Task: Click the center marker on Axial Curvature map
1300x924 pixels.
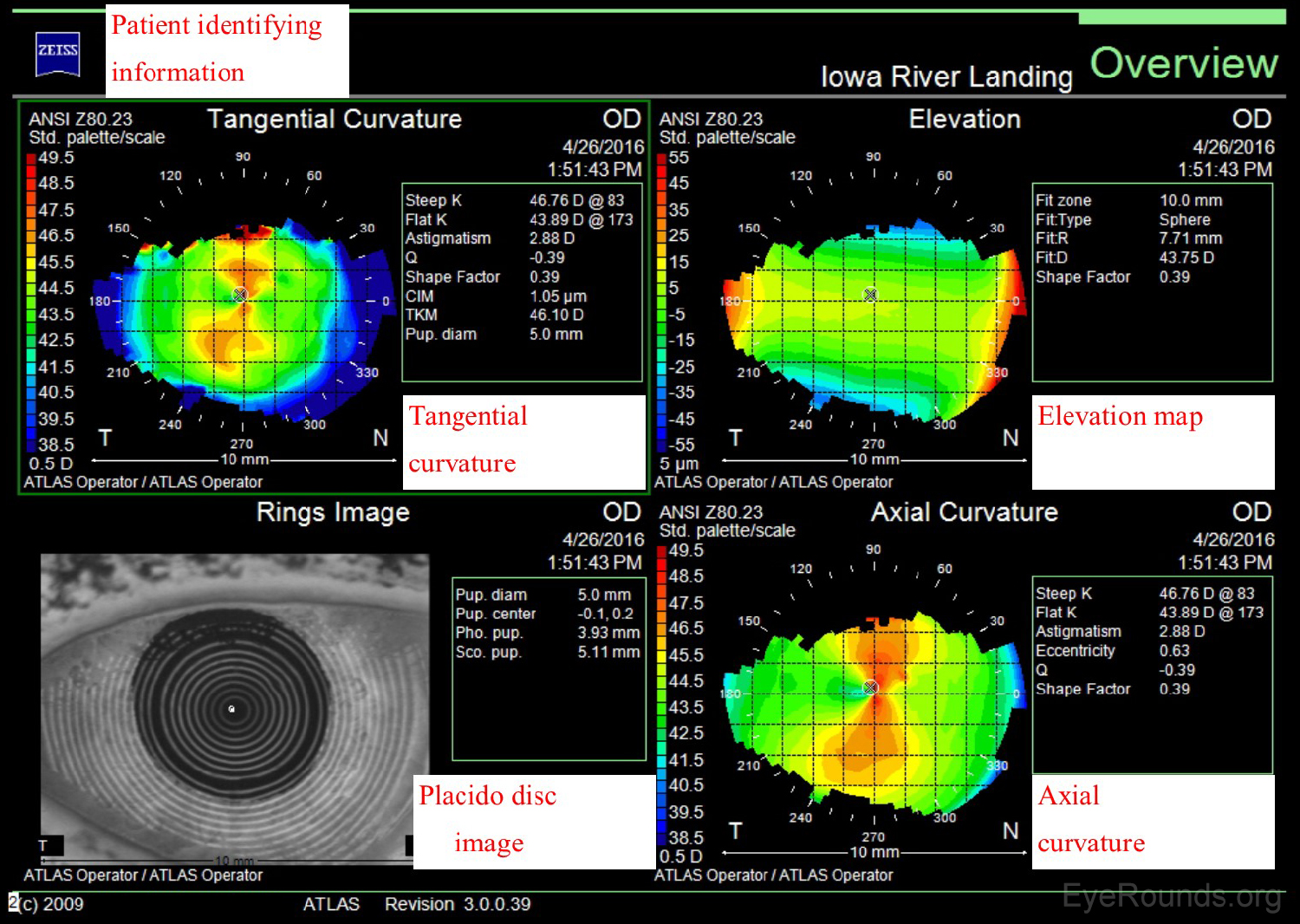Action: (x=871, y=687)
